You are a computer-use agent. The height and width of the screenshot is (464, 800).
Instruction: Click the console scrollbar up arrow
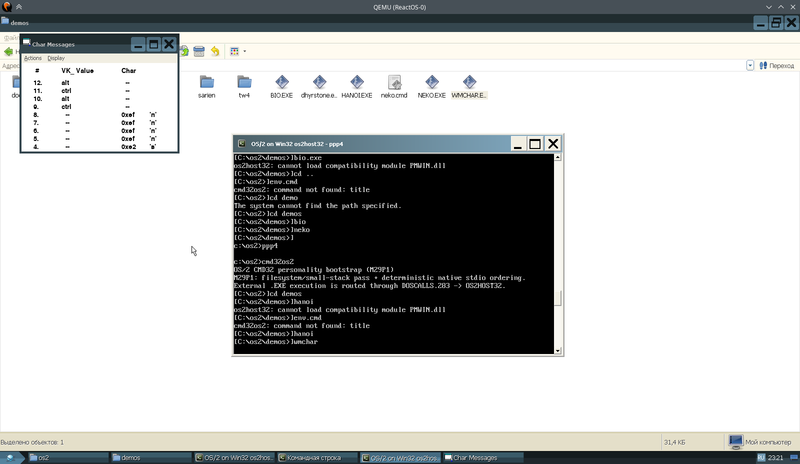click(558, 158)
